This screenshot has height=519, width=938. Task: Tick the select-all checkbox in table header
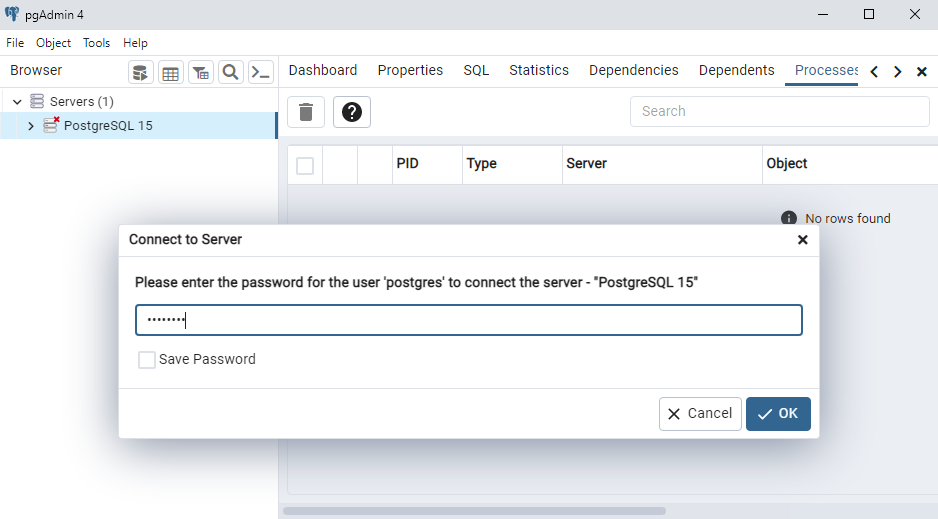tap(305, 166)
